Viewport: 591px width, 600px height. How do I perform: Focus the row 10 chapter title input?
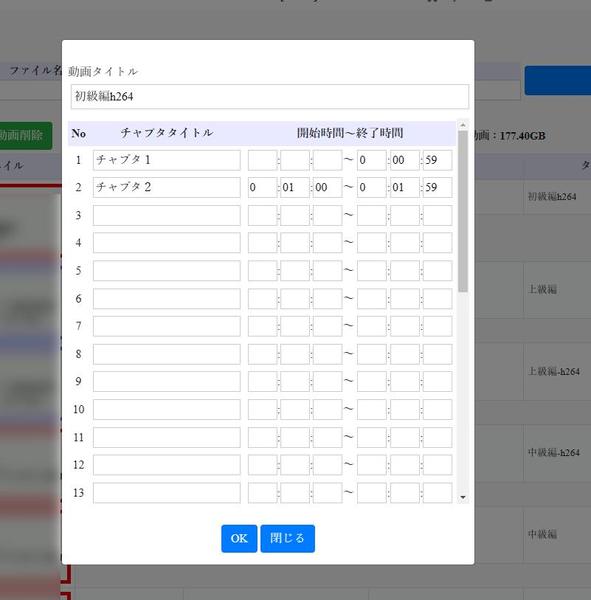tap(167, 409)
